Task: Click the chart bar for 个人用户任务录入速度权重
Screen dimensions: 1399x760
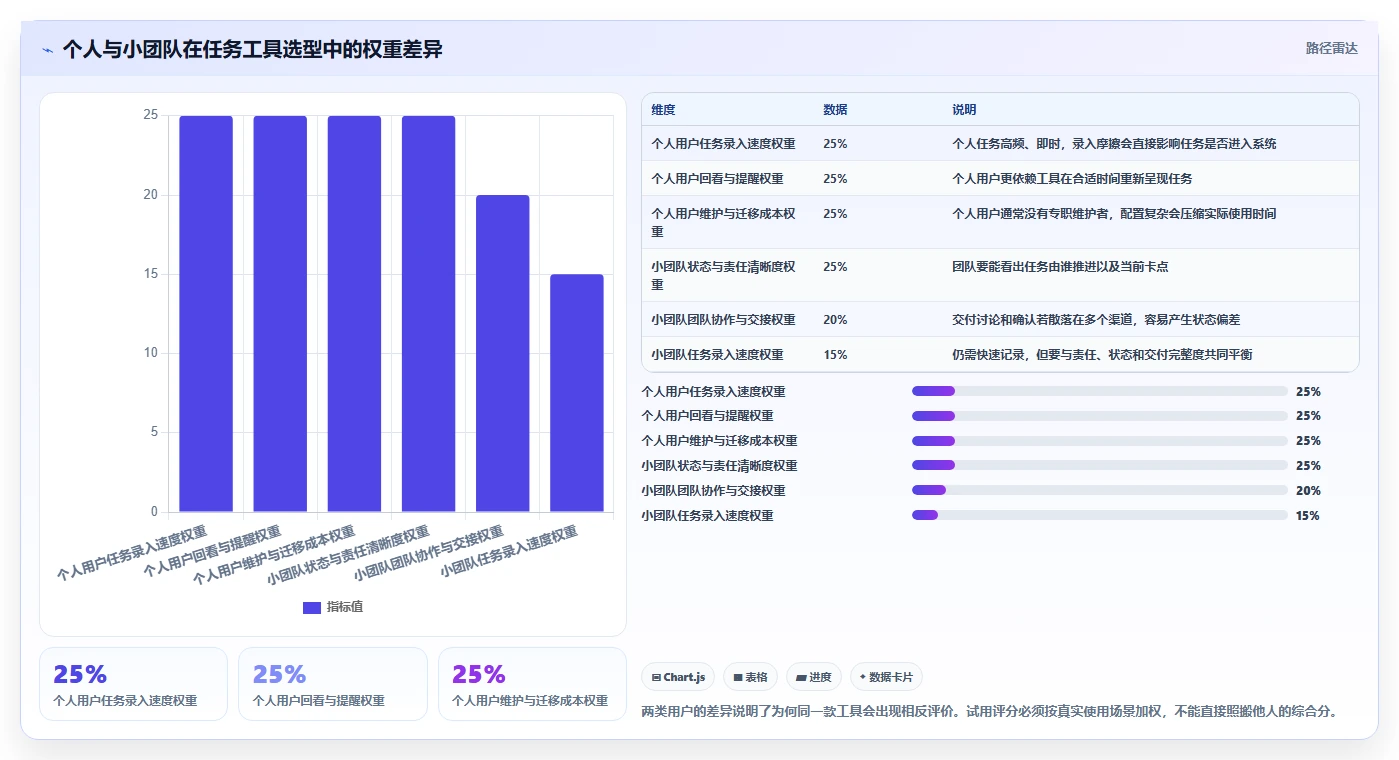Action: pyautogui.click(x=206, y=314)
